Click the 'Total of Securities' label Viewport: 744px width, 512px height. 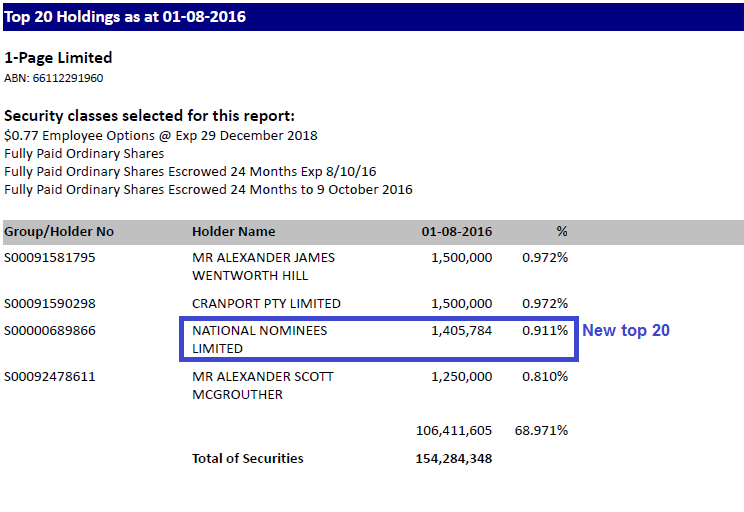pyautogui.click(x=248, y=459)
